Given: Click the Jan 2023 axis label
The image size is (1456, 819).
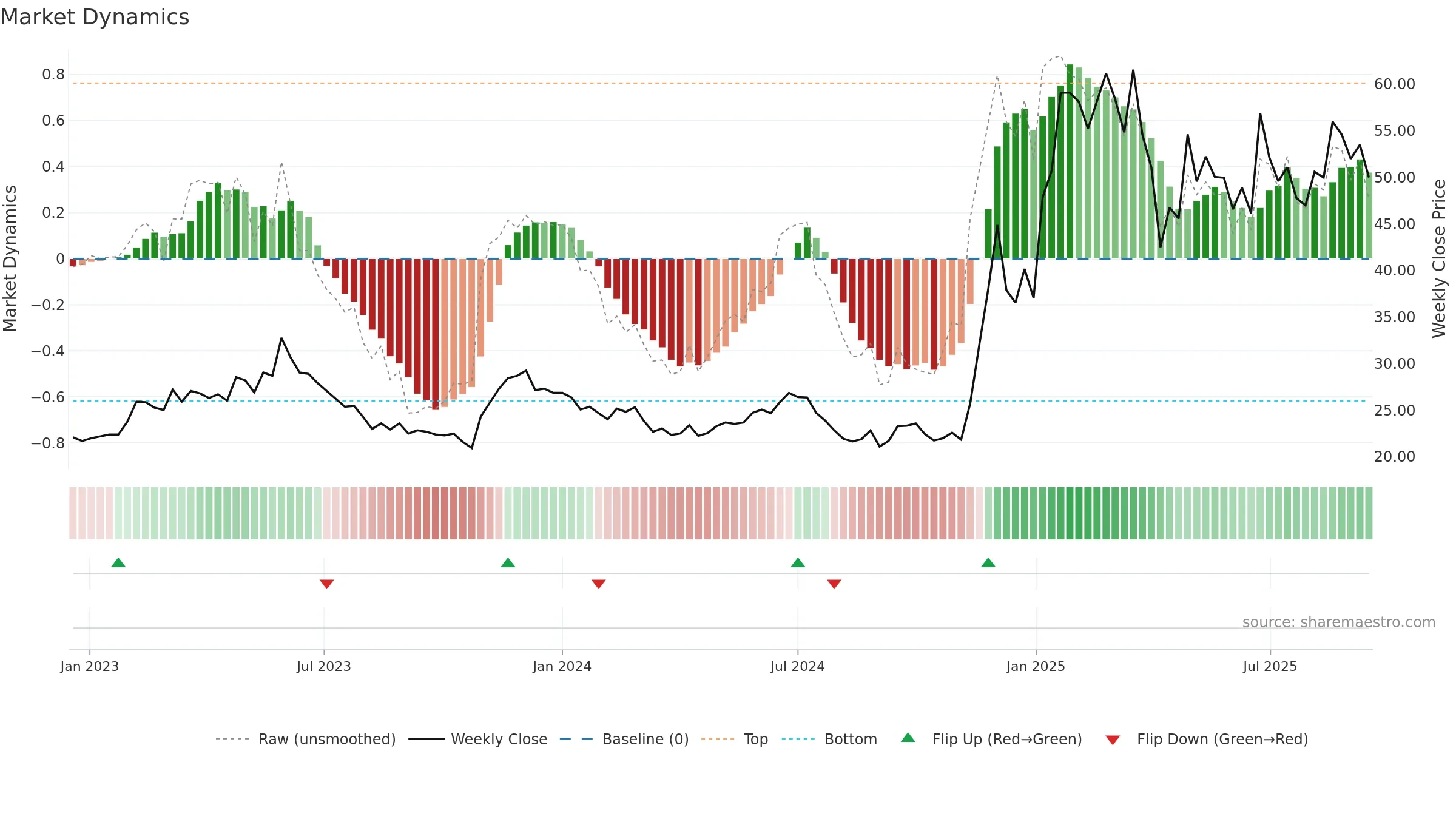Looking at the screenshot, I should [x=90, y=666].
